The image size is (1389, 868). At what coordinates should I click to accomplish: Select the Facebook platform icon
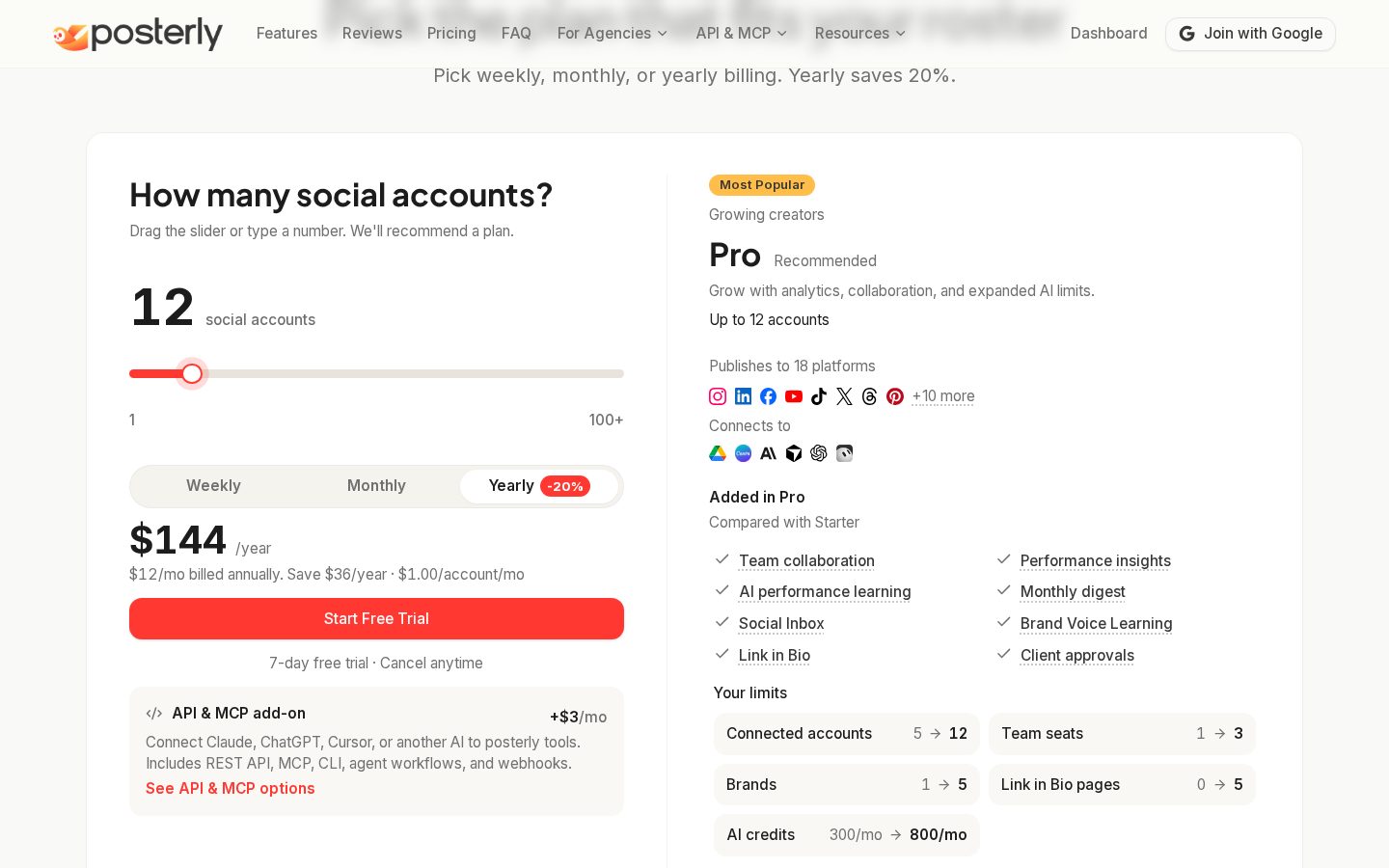(768, 396)
